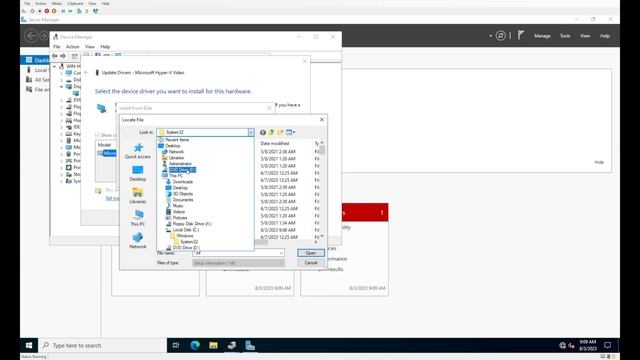Open File Explorer from taskbar
Image resolution: width=640 pixels, height=360 pixels.
pyautogui.click(x=213, y=345)
